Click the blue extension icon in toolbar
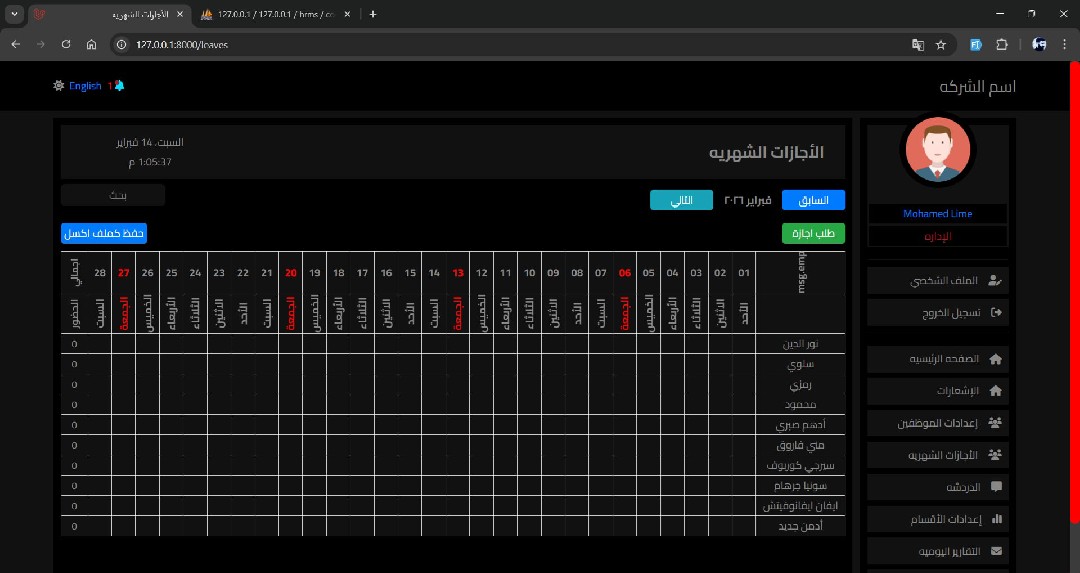Image resolution: width=1080 pixels, height=573 pixels. tap(975, 44)
